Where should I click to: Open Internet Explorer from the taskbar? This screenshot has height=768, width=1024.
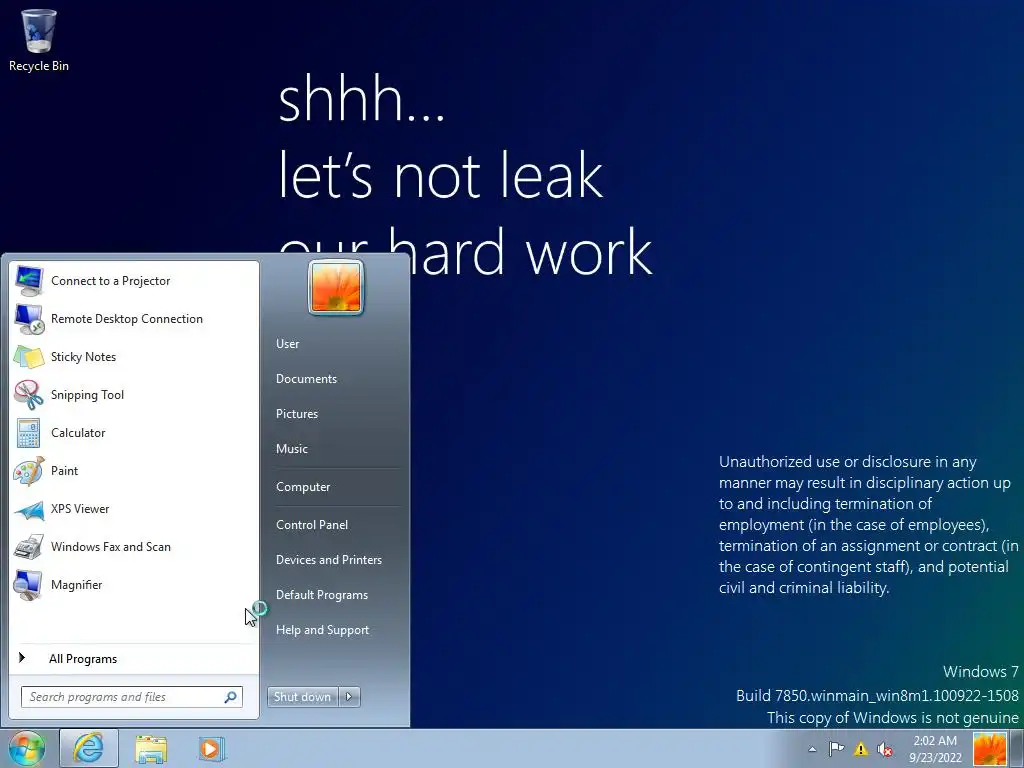click(89, 748)
